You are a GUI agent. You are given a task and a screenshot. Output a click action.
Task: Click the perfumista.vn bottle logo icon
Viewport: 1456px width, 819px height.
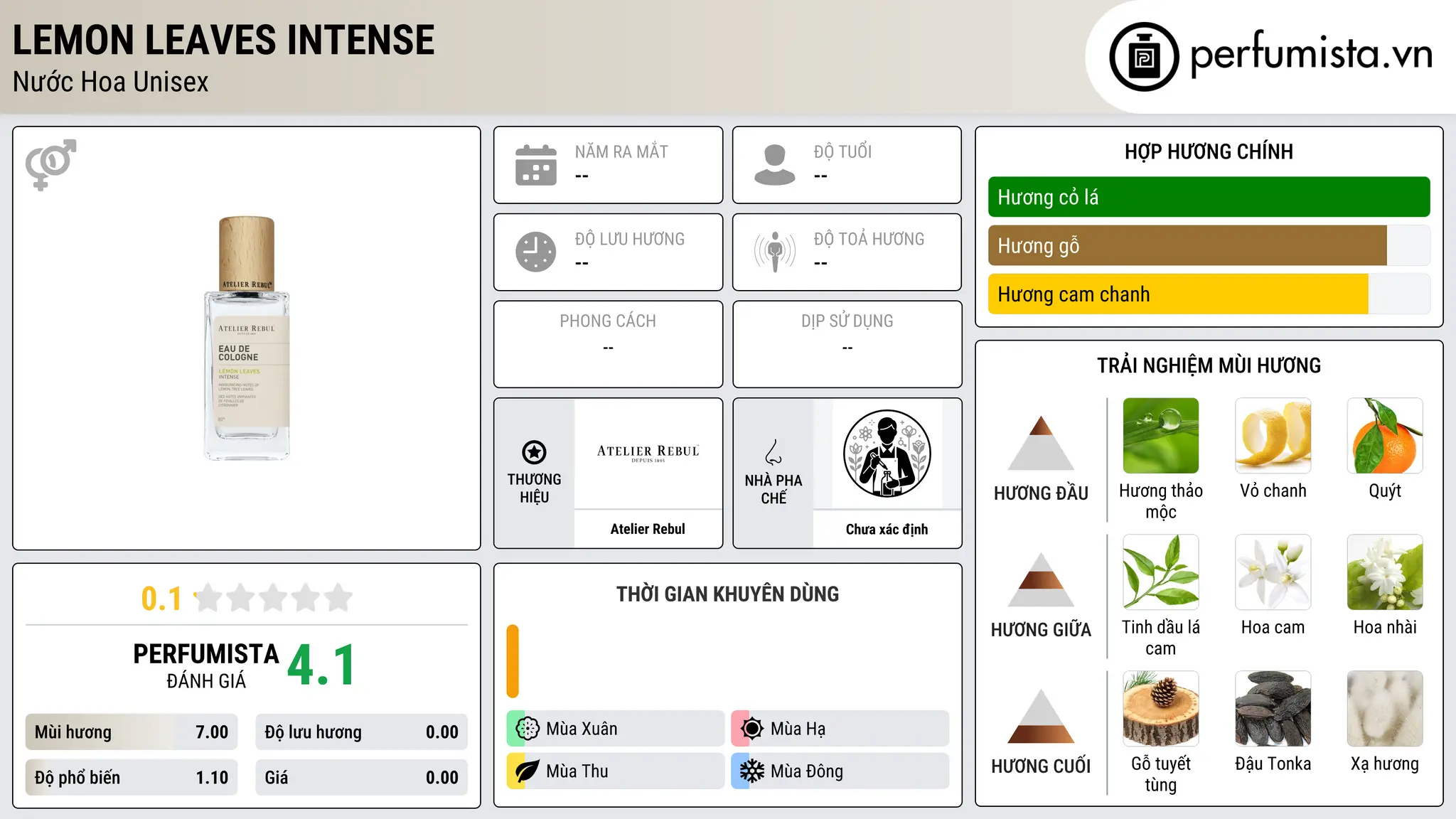pos(1144,57)
